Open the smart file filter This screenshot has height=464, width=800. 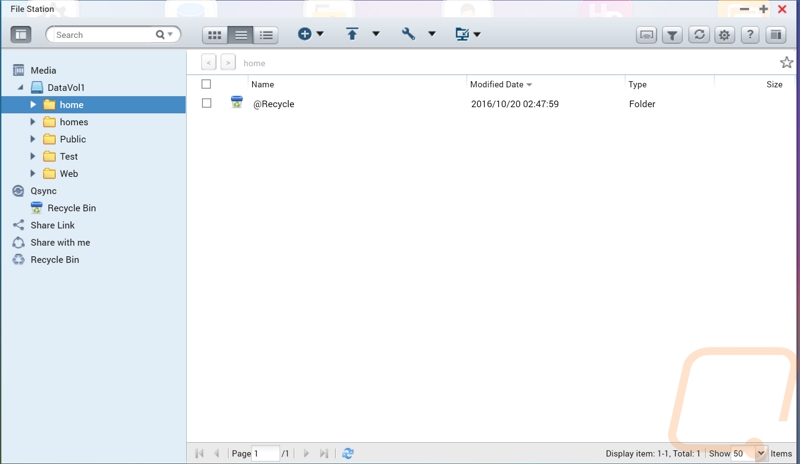tap(672, 35)
